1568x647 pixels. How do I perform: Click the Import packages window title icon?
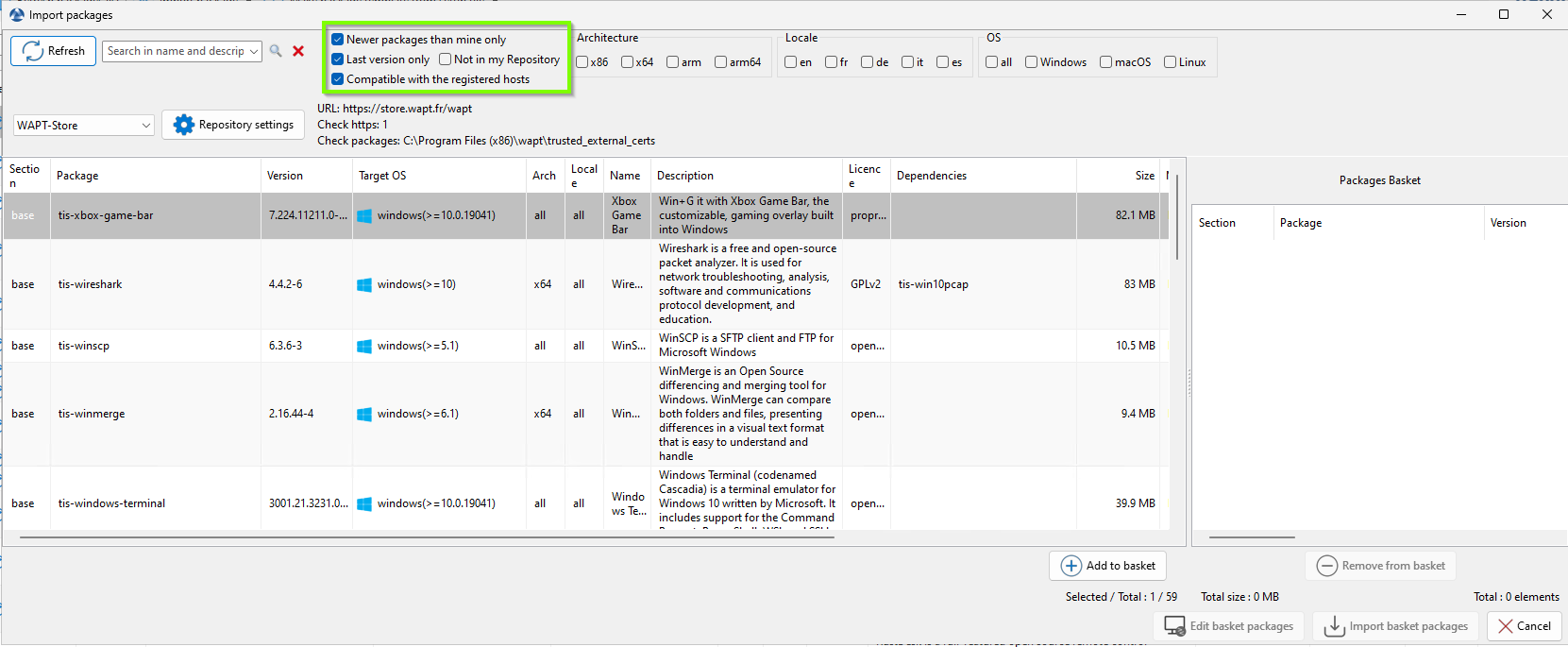(16, 14)
